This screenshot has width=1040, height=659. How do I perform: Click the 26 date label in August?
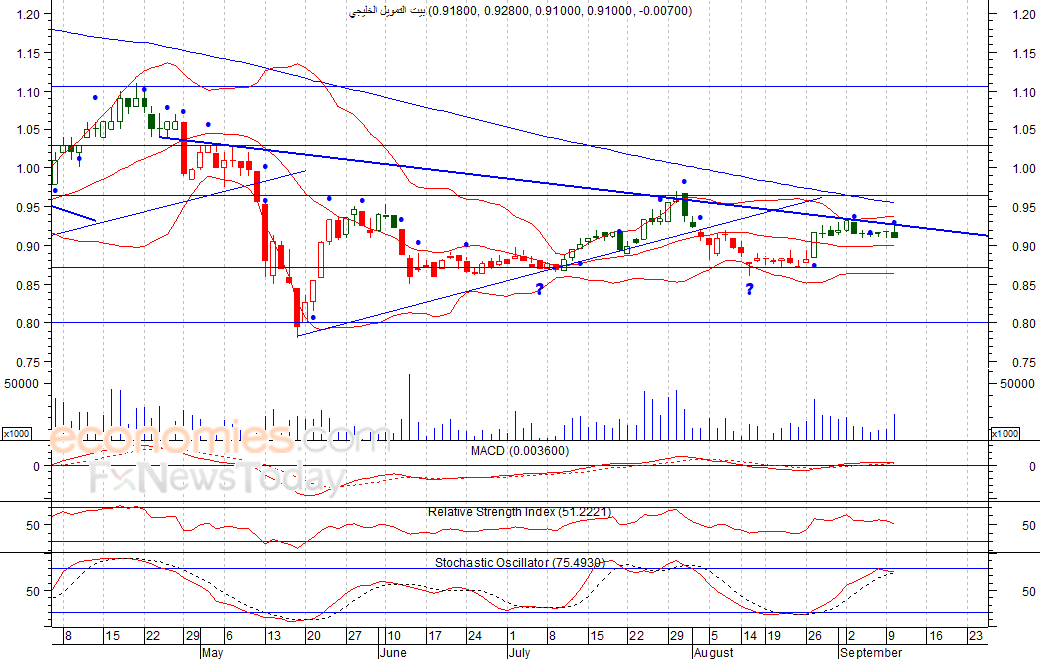point(814,636)
